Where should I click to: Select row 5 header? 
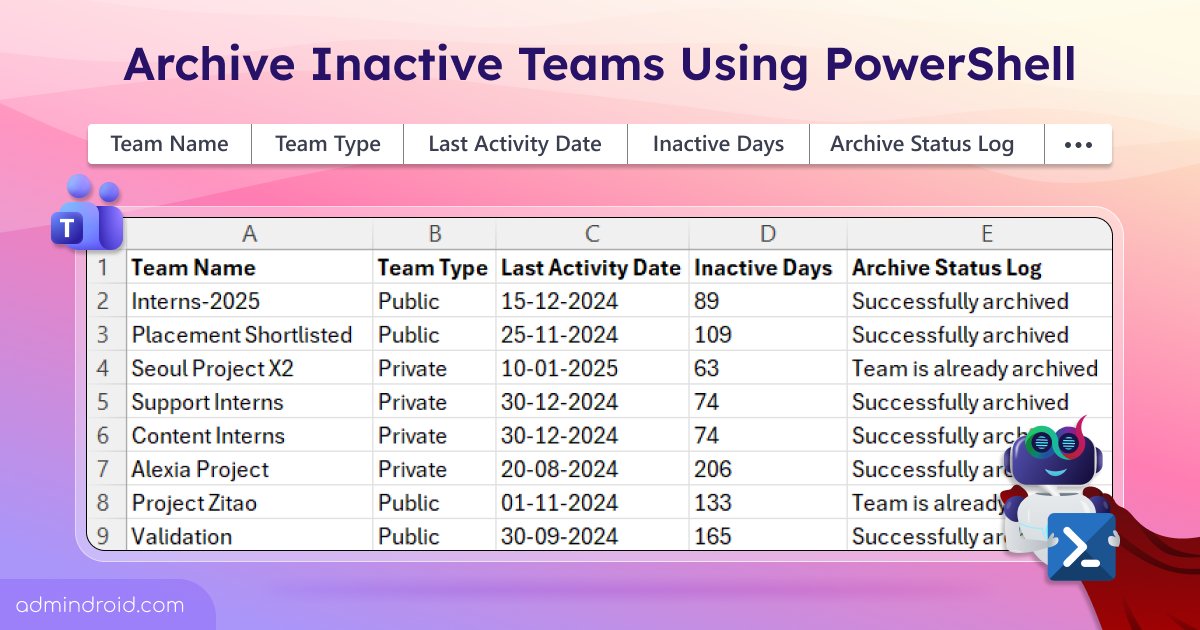[103, 402]
